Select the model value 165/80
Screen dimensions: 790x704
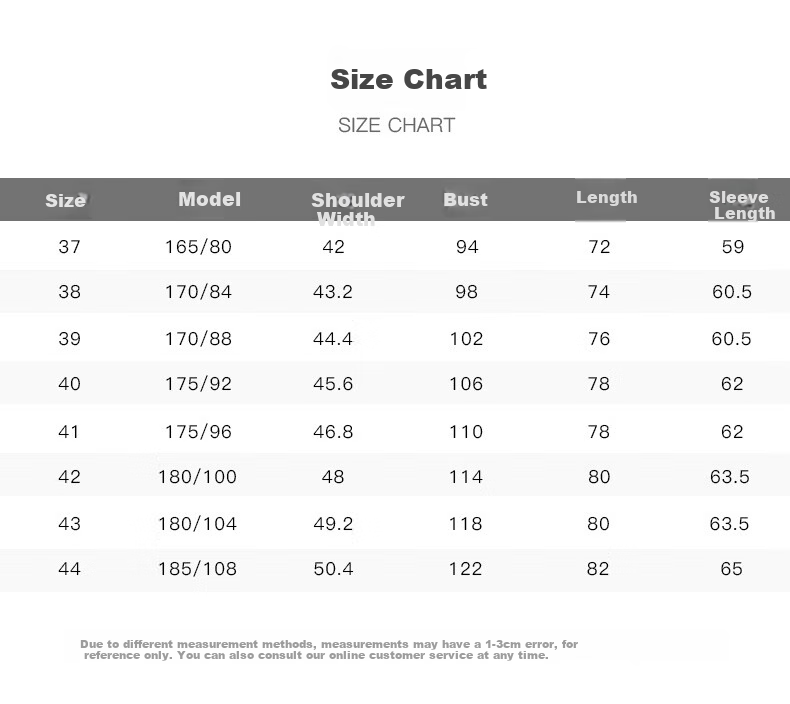[x=198, y=246]
